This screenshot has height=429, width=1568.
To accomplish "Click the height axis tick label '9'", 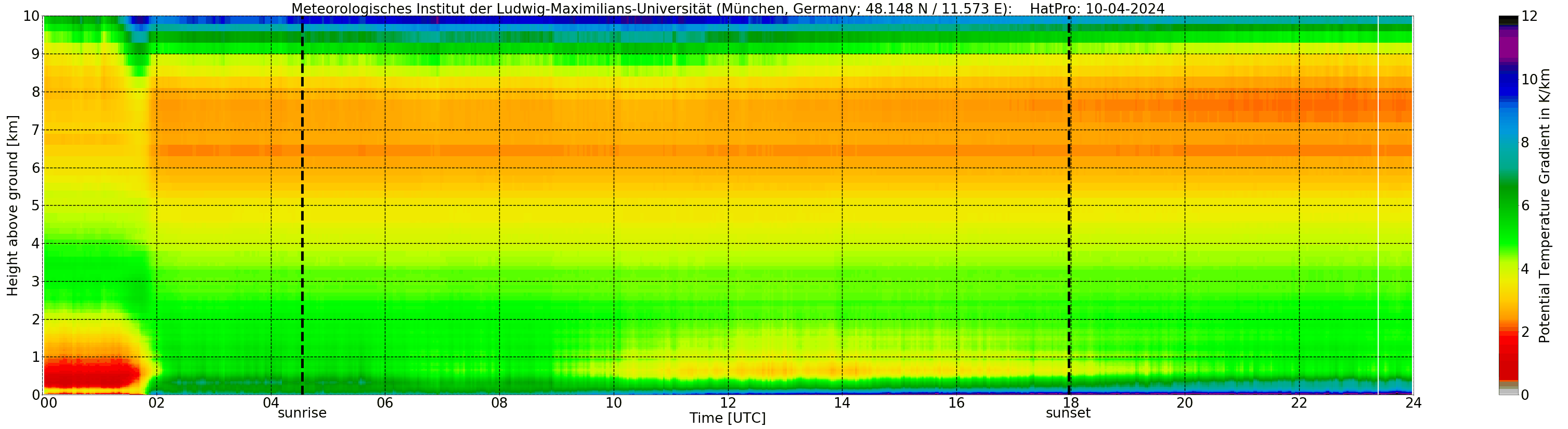I will [x=35, y=54].
